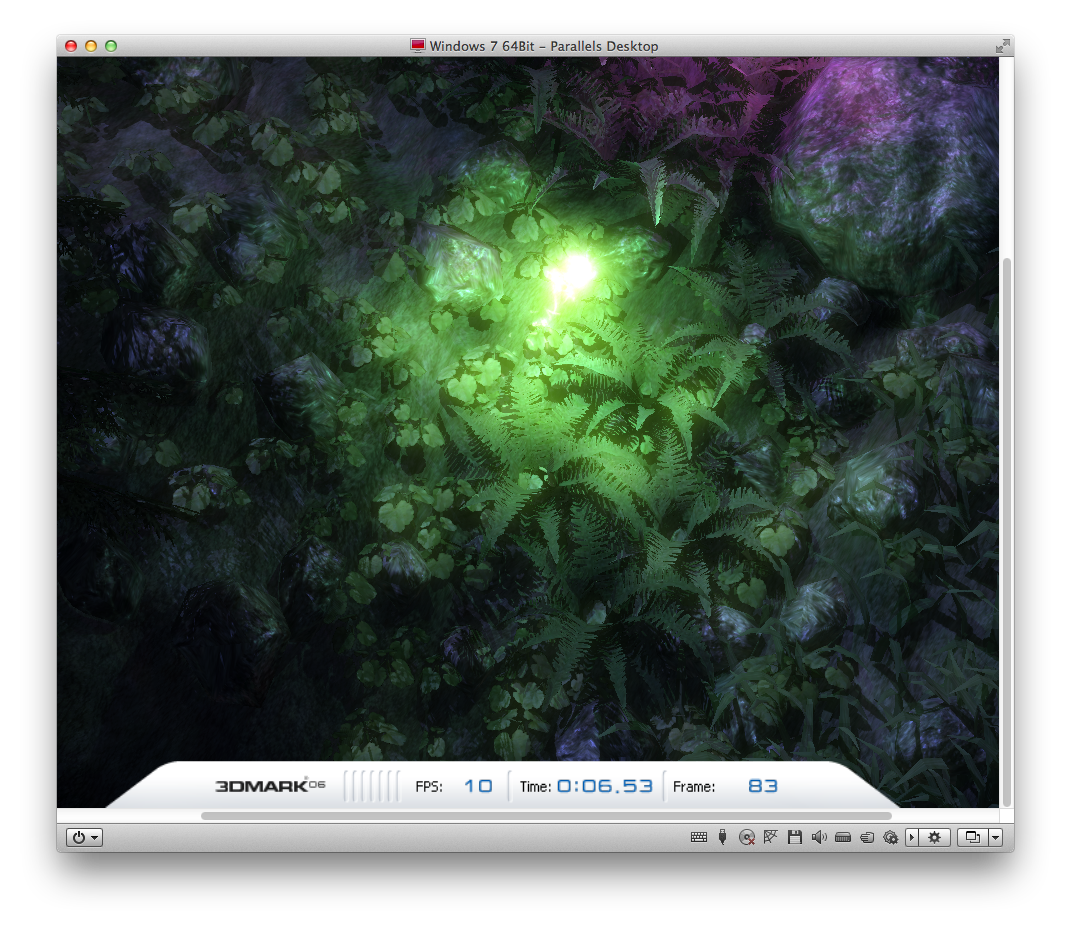
Task: Open virtual machine configuration gear
Action: [934, 837]
